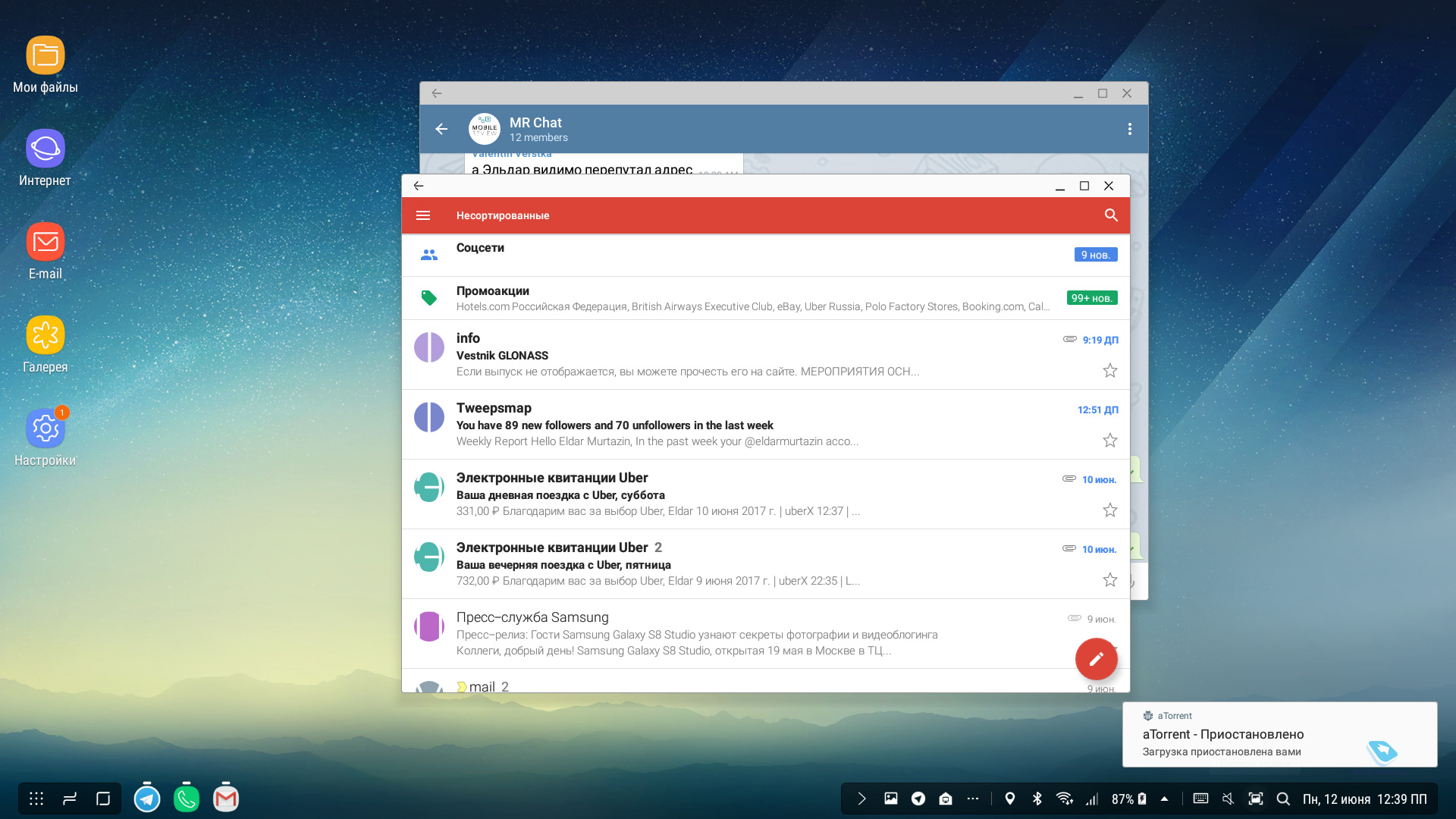Image resolution: width=1456 pixels, height=819 pixels.
Task: Open the apps grid in taskbar
Action: (36, 799)
